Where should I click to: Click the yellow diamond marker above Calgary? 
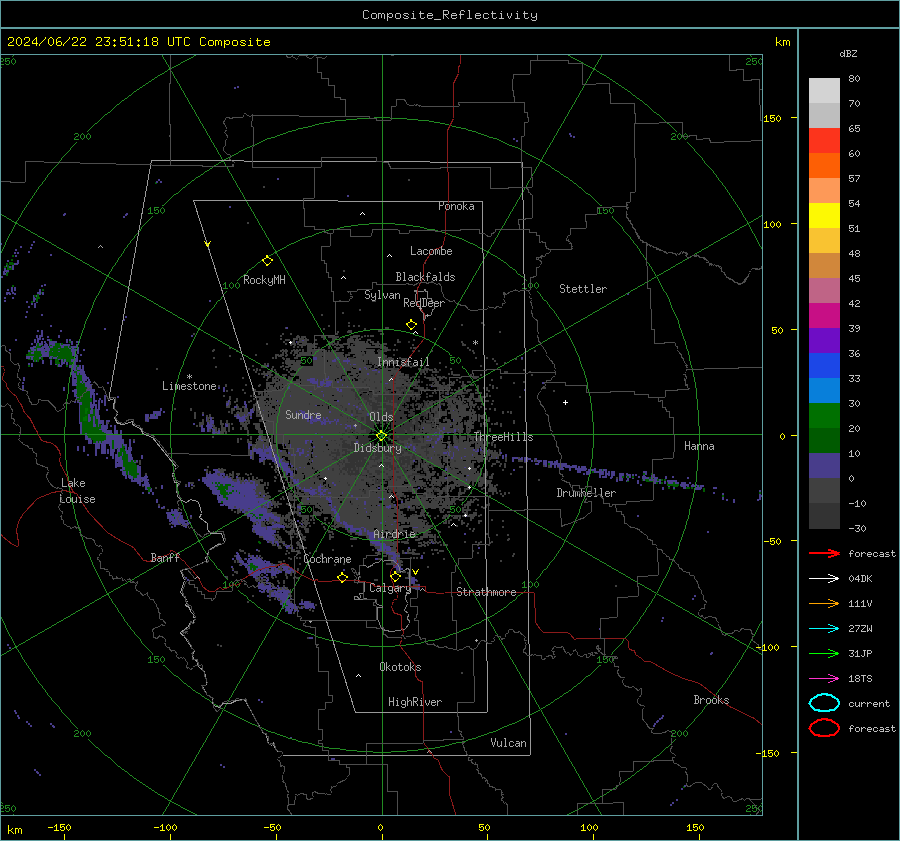pos(395,576)
